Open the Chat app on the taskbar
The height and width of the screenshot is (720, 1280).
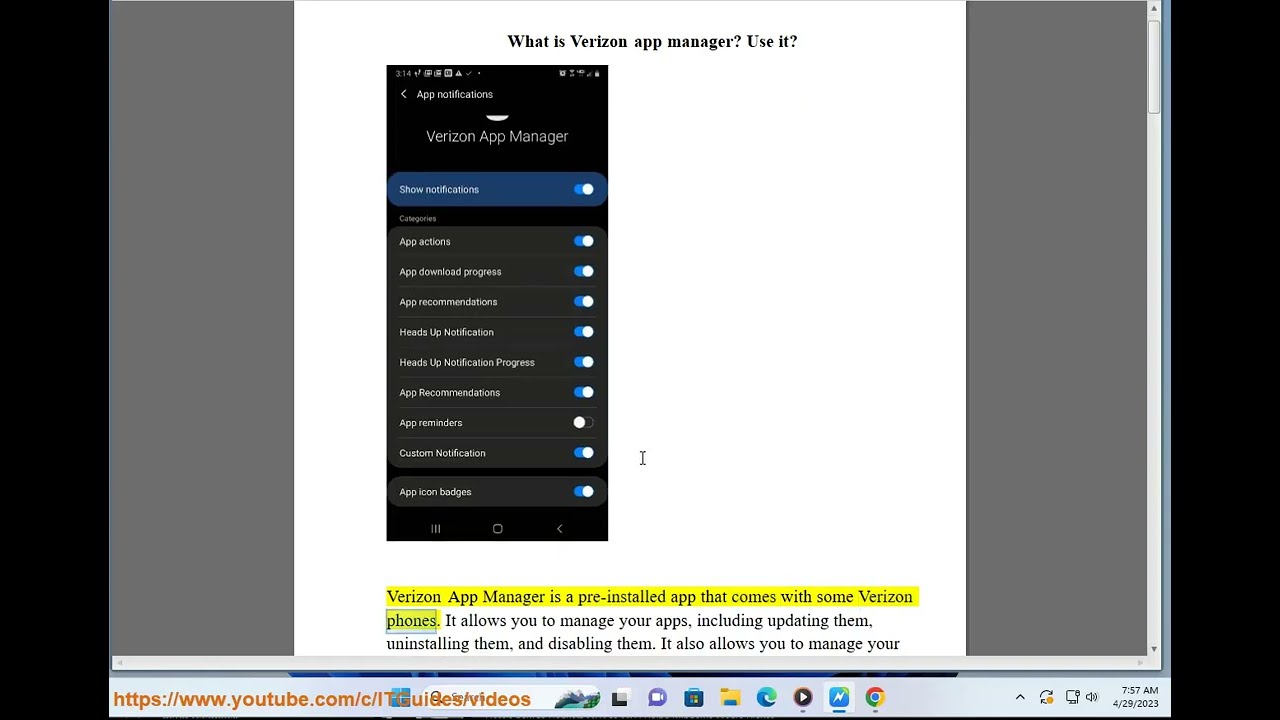click(x=657, y=698)
